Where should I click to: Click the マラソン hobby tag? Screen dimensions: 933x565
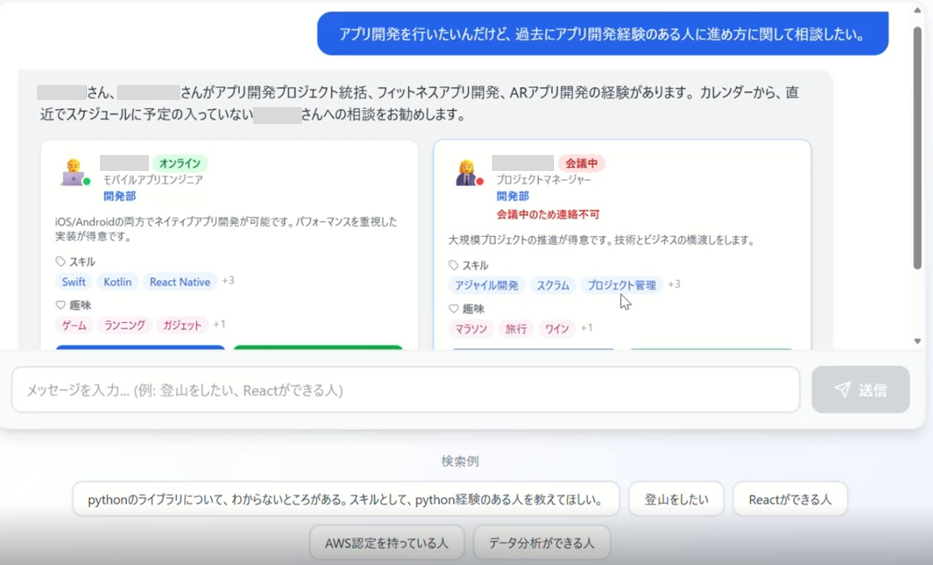[x=471, y=329]
